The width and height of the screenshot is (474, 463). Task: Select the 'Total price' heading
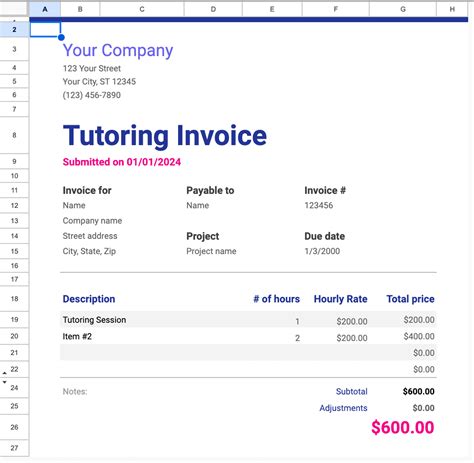coord(410,299)
